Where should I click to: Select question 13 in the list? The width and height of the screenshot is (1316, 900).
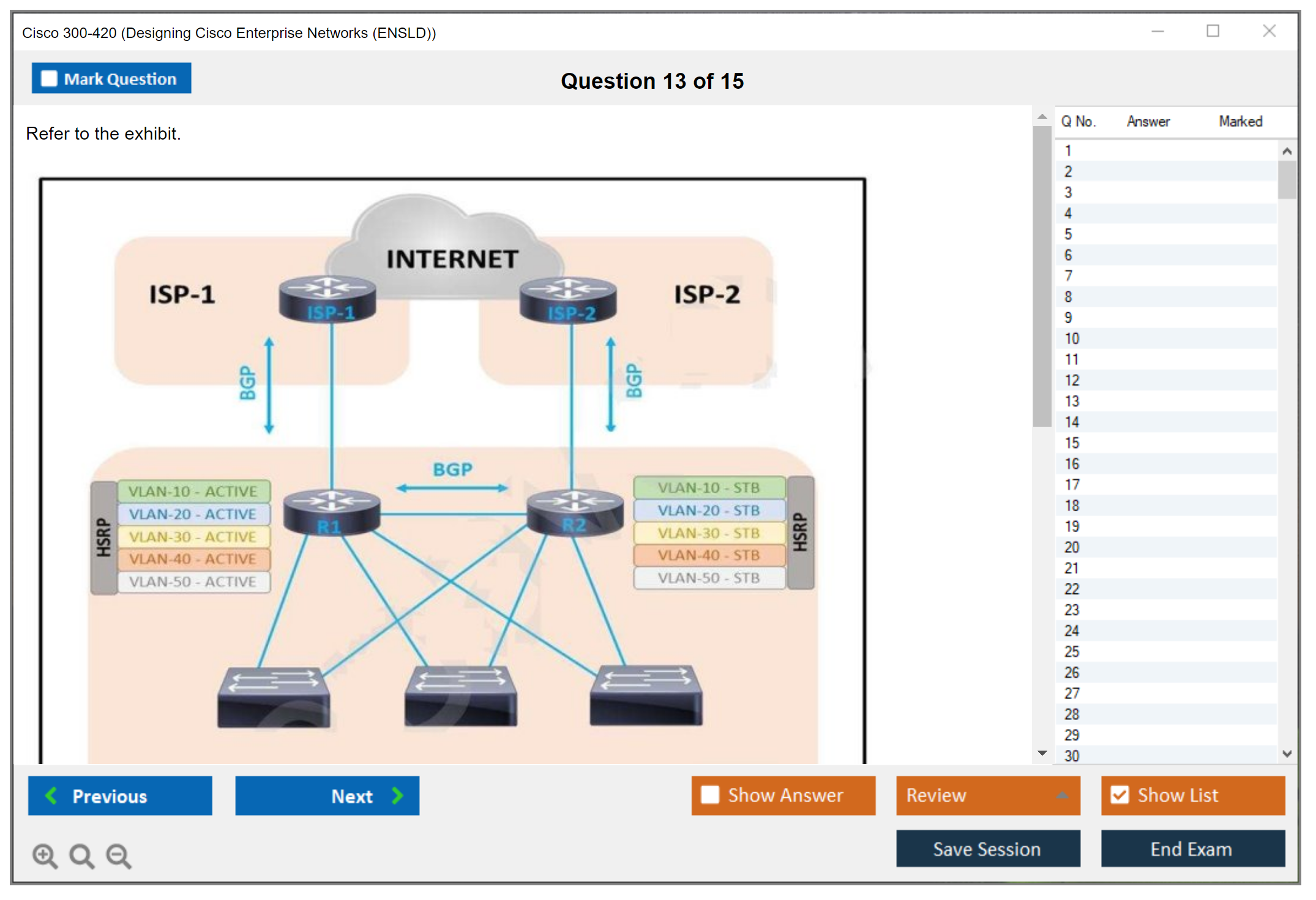coord(1072,401)
